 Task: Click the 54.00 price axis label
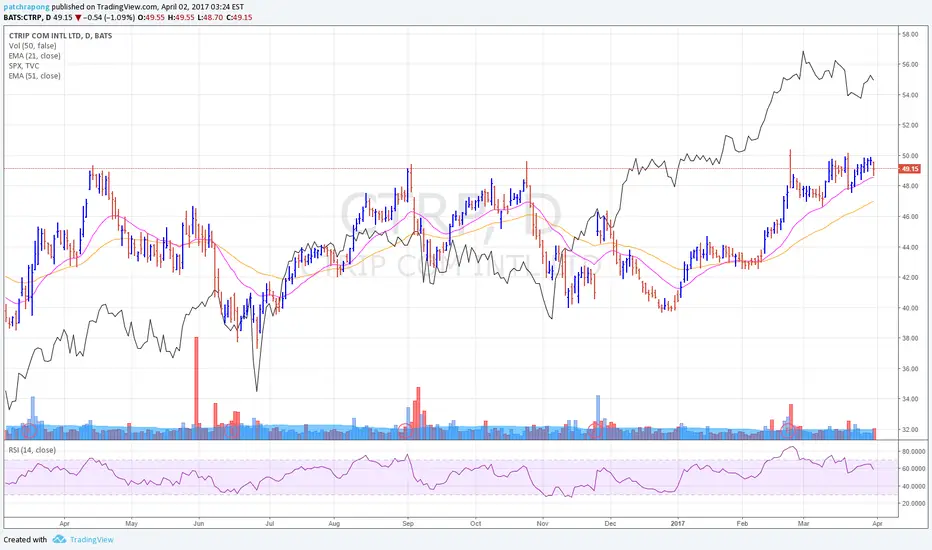[x=910, y=95]
